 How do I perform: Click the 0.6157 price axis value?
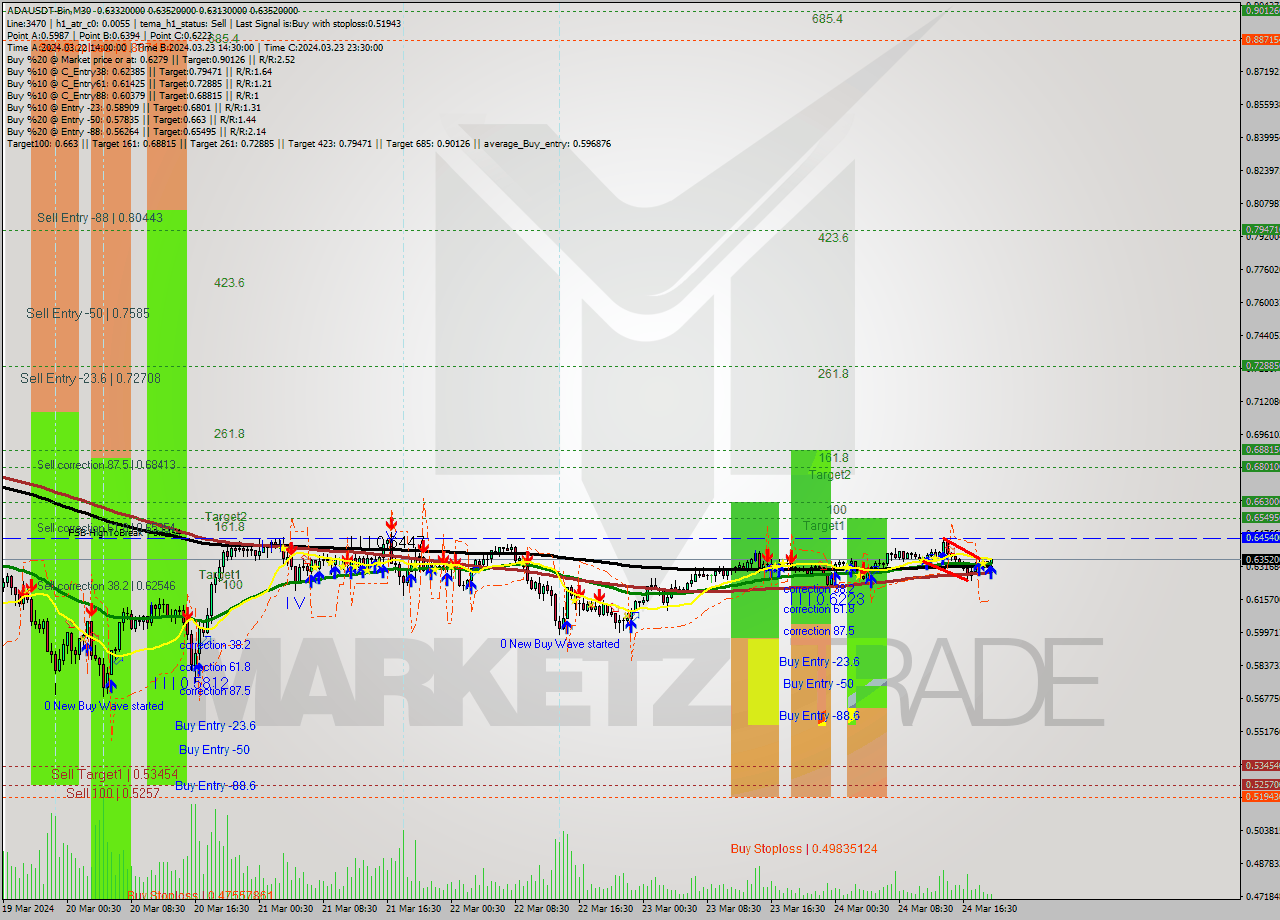click(x=1262, y=600)
